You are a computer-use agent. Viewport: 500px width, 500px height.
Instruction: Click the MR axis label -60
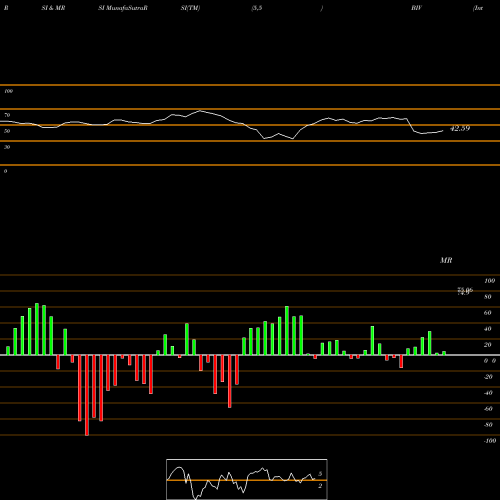click(x=488, y=409)
